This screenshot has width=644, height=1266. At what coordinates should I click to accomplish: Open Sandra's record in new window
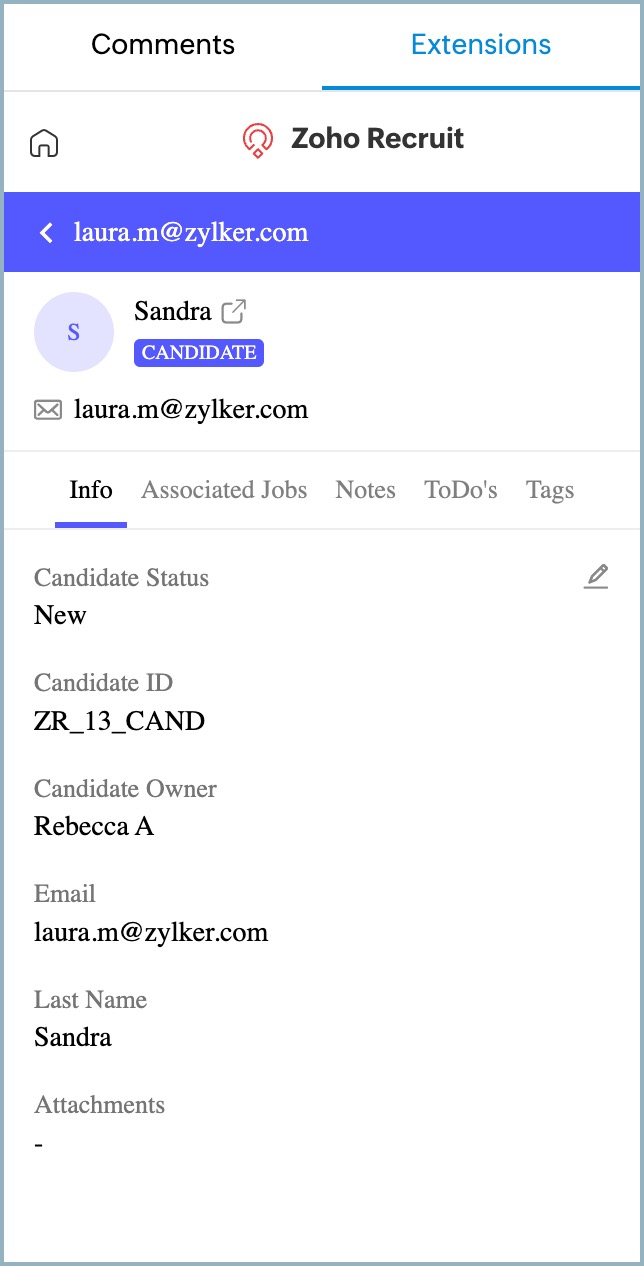pos(233,312)
